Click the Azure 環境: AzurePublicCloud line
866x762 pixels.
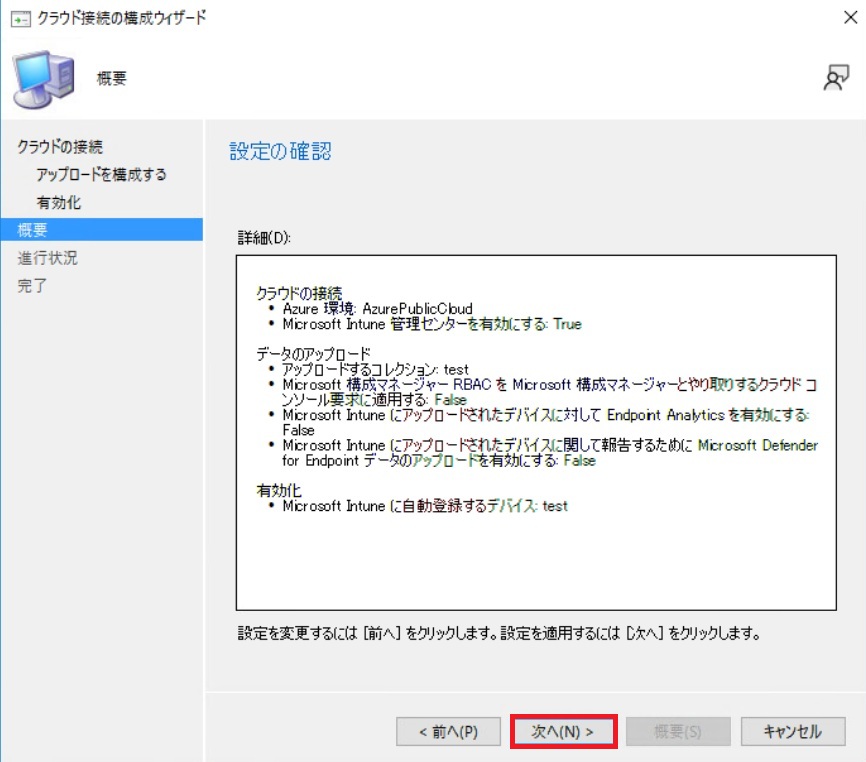pyautogui.click(x=377, y=309)
